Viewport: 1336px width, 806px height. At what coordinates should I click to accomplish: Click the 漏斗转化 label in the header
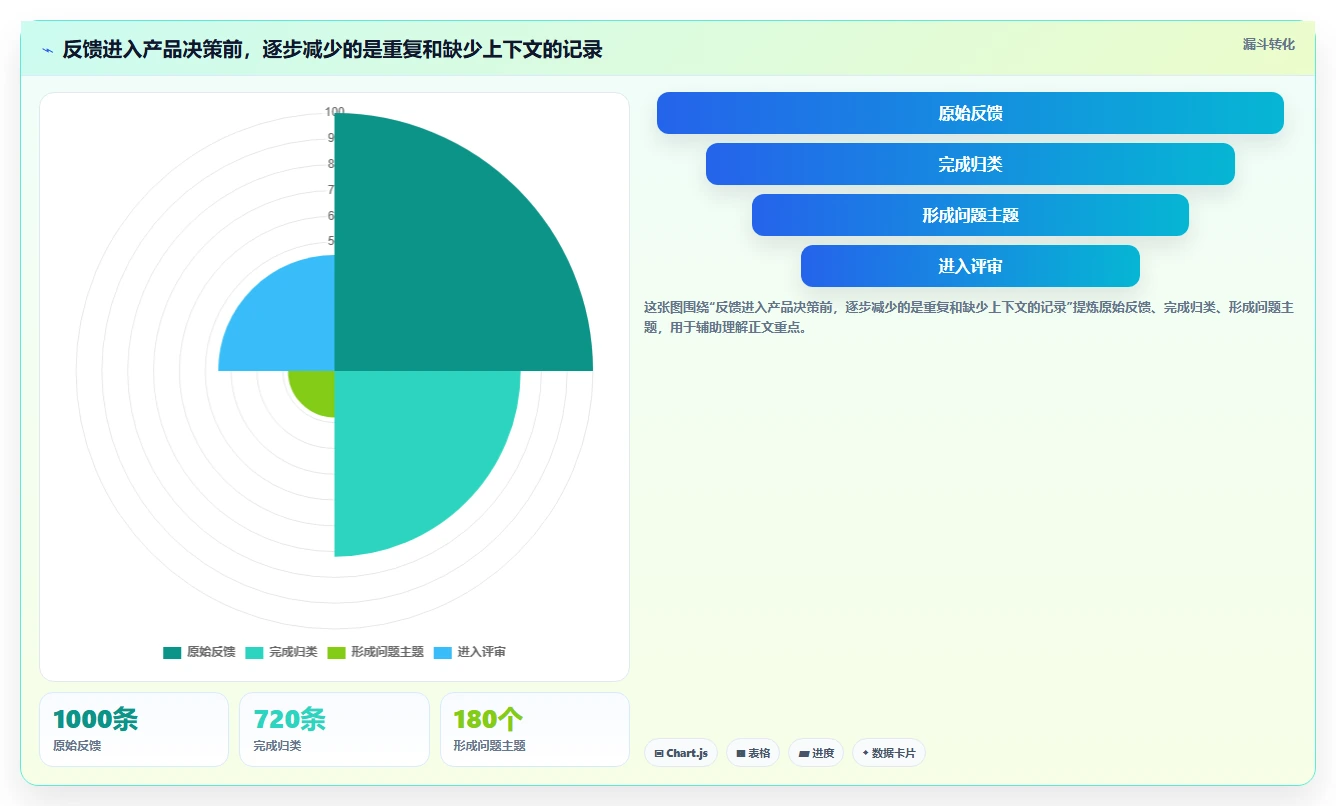(1268, 45)
